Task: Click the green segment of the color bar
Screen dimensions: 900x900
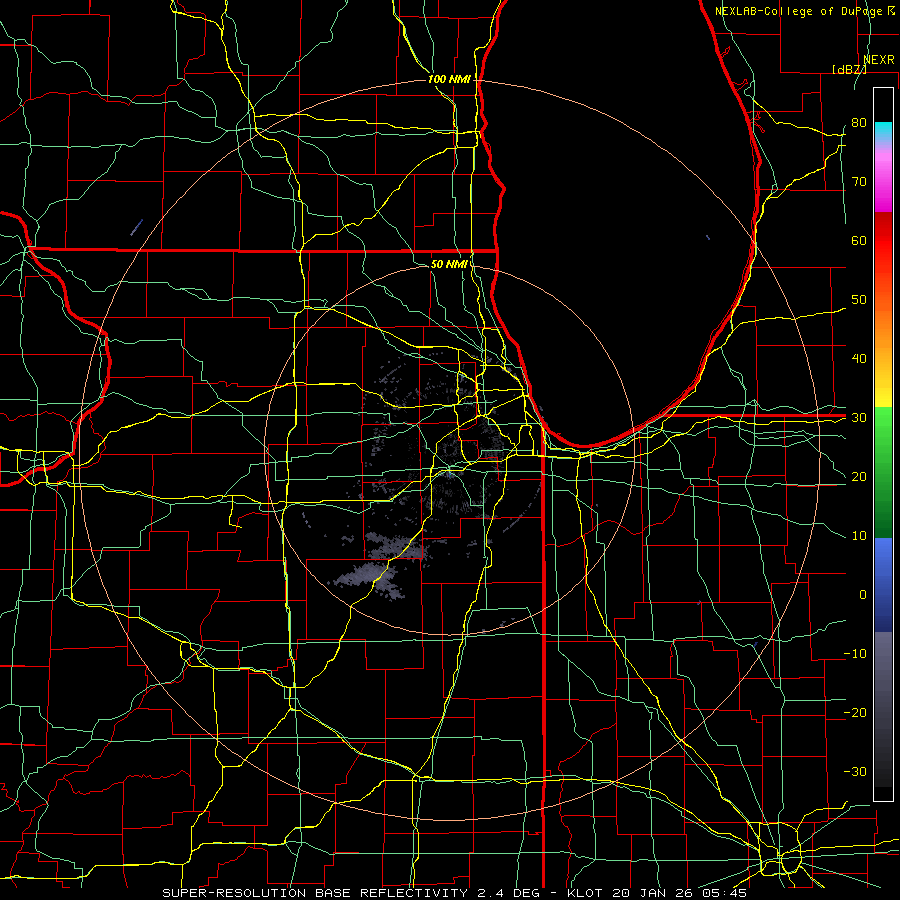Action: click(x=883, y=472)
